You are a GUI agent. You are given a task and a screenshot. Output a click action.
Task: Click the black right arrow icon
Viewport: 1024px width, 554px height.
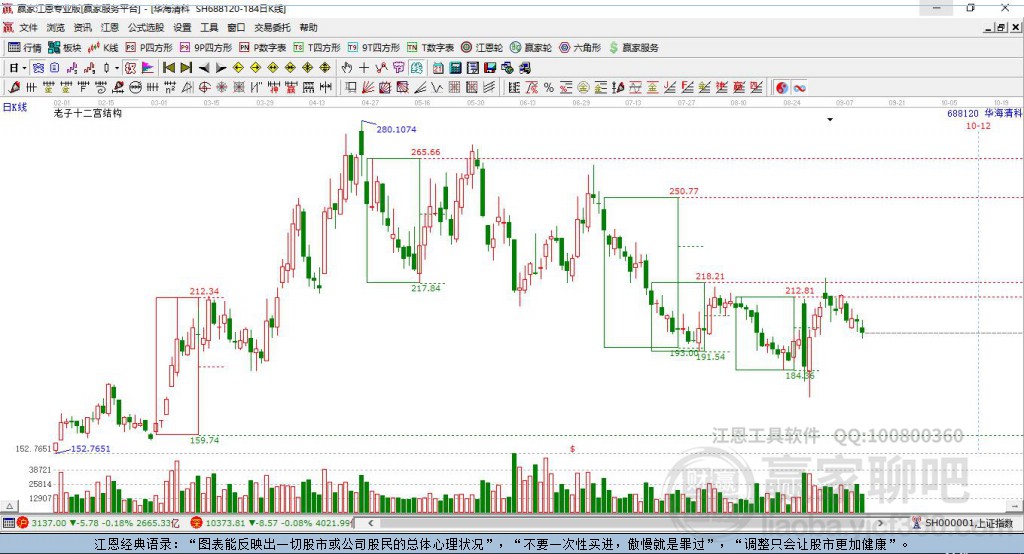pyautogui.click(x=221, y=68)
